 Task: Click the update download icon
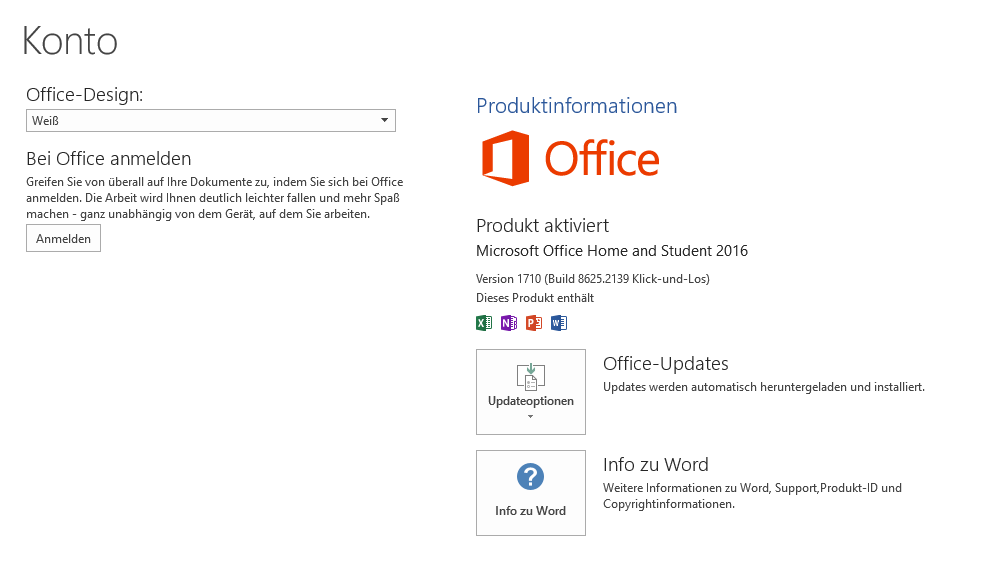(530, 377)
